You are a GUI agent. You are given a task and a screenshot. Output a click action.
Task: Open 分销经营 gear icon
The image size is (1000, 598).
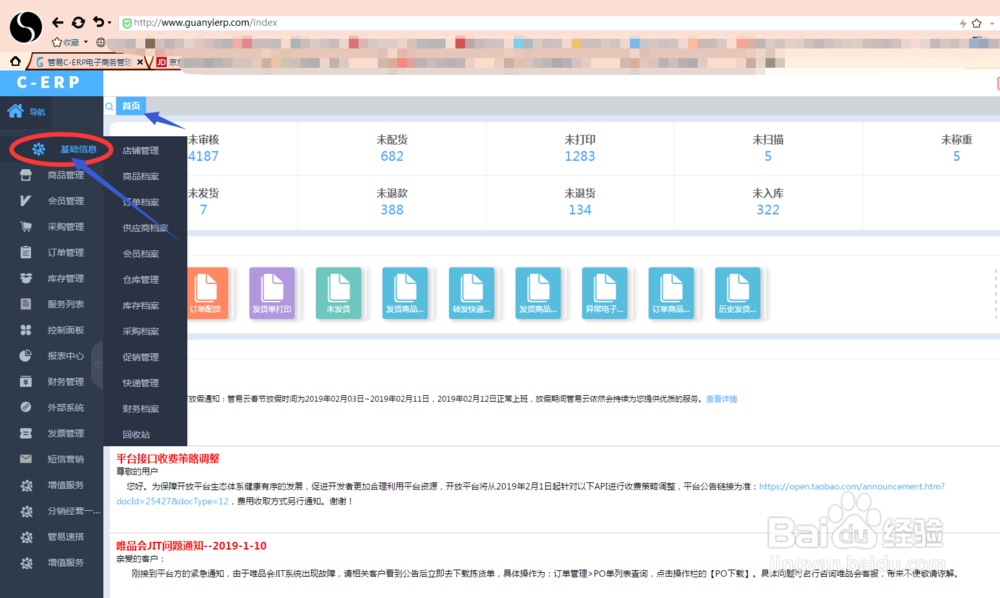[x=26, y=511]
